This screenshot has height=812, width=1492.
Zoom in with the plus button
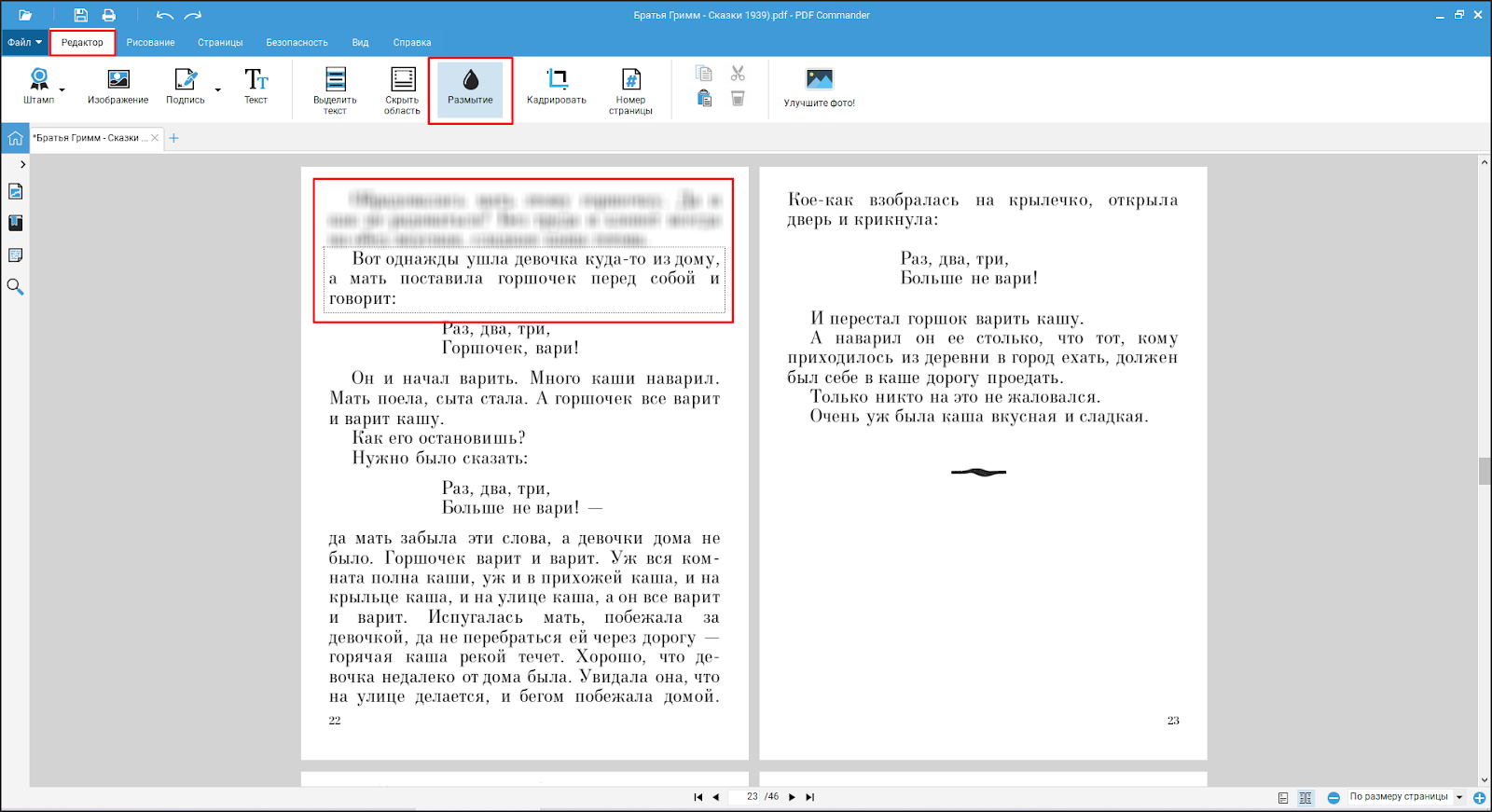click(x=1479, y=798)
